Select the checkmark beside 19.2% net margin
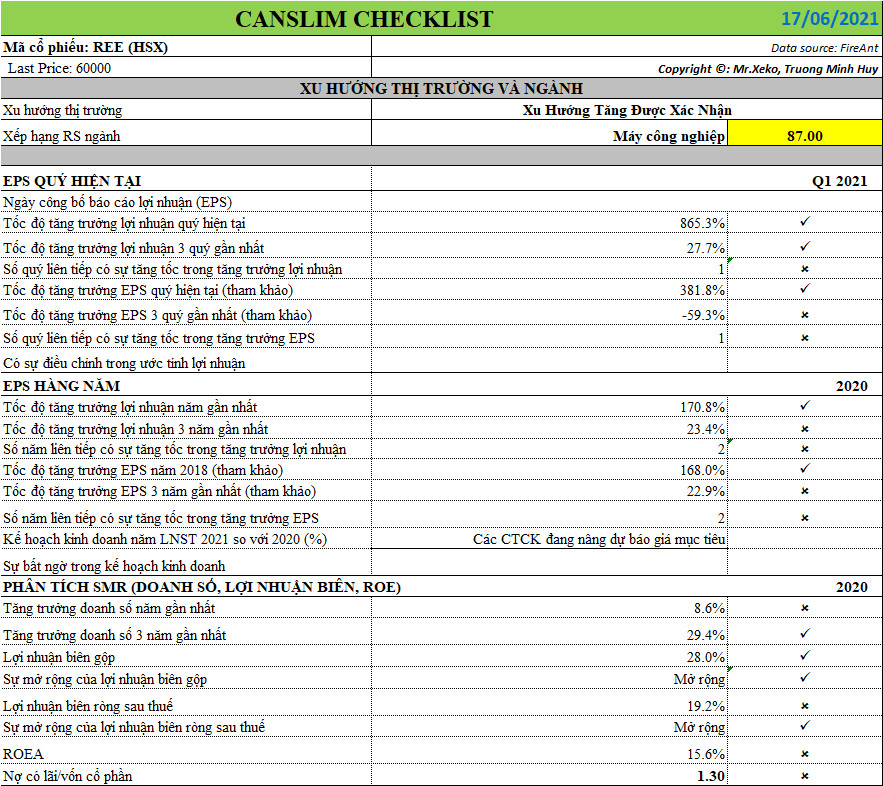The width and height of the screenshot is (883, 786). click(x=805, y=705)
